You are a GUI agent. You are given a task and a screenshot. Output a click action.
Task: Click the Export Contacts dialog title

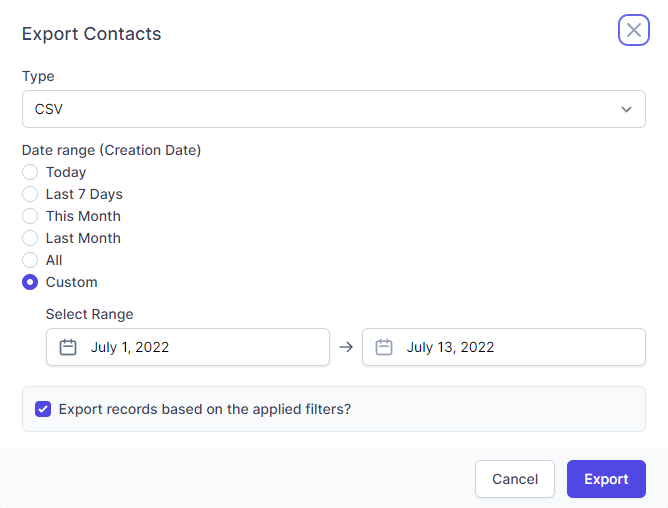pos(92,34)
